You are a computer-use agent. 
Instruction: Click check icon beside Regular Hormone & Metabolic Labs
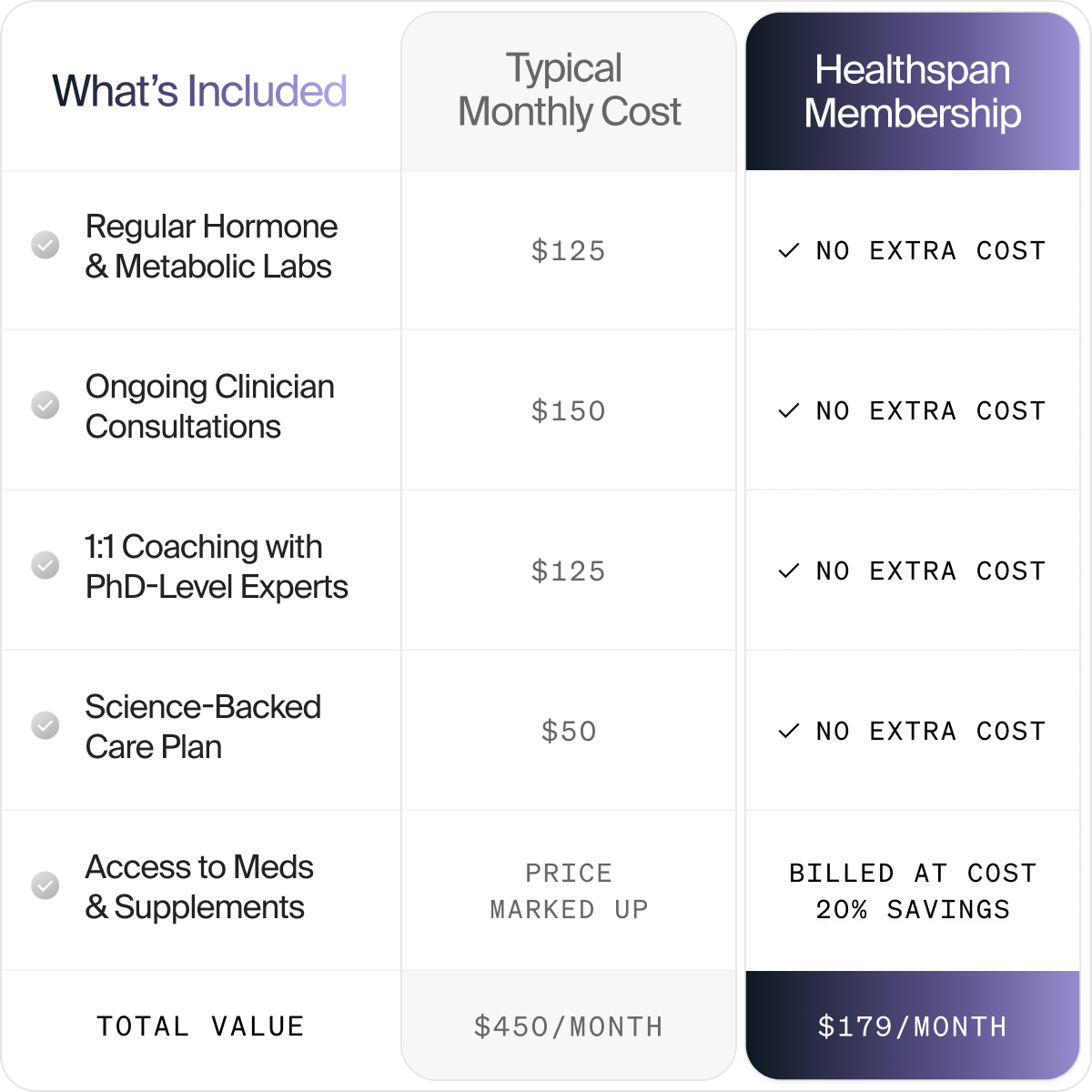pos(45,245)
